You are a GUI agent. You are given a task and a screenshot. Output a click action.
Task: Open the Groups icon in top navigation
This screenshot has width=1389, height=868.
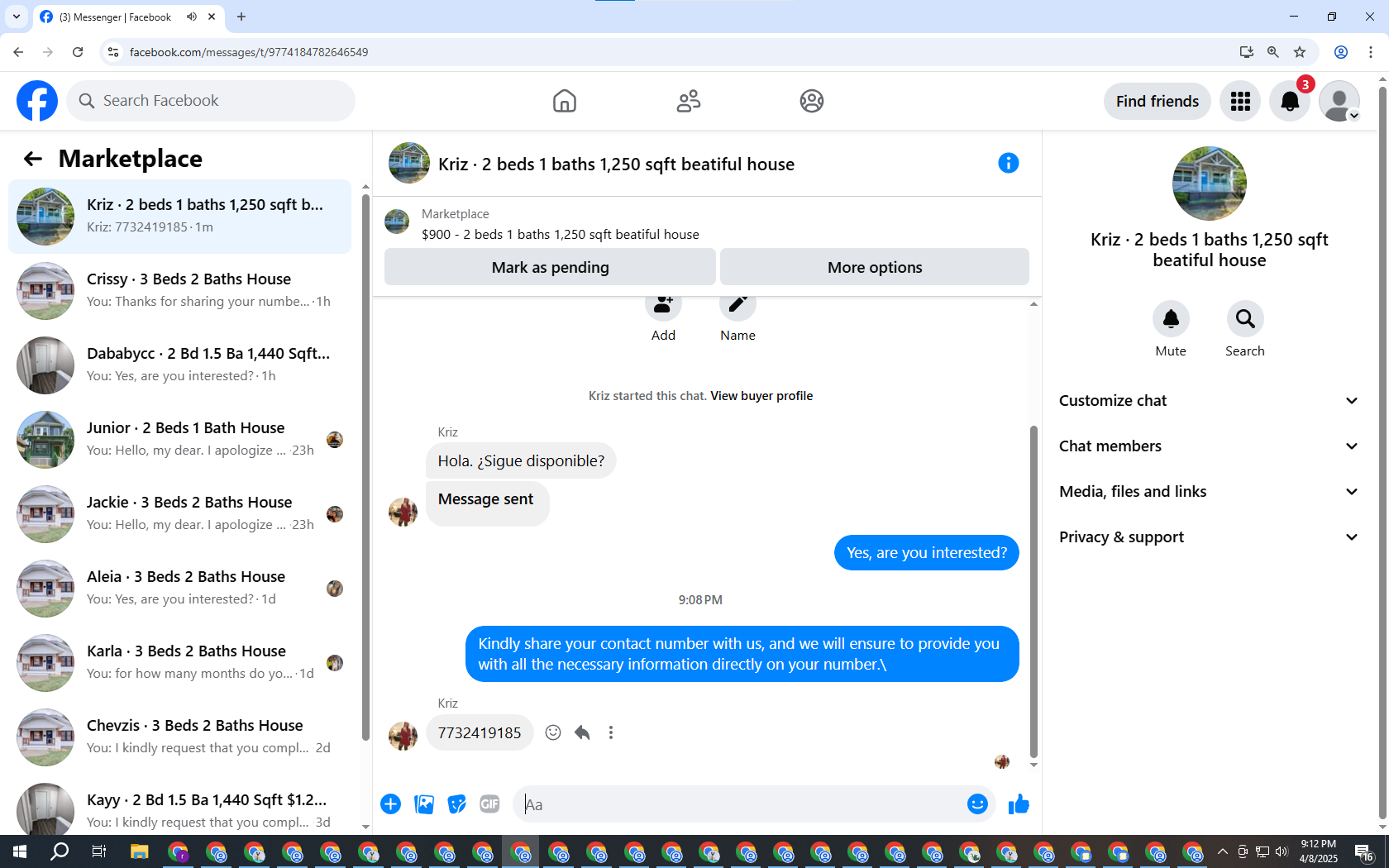click(x=812, y=101)
